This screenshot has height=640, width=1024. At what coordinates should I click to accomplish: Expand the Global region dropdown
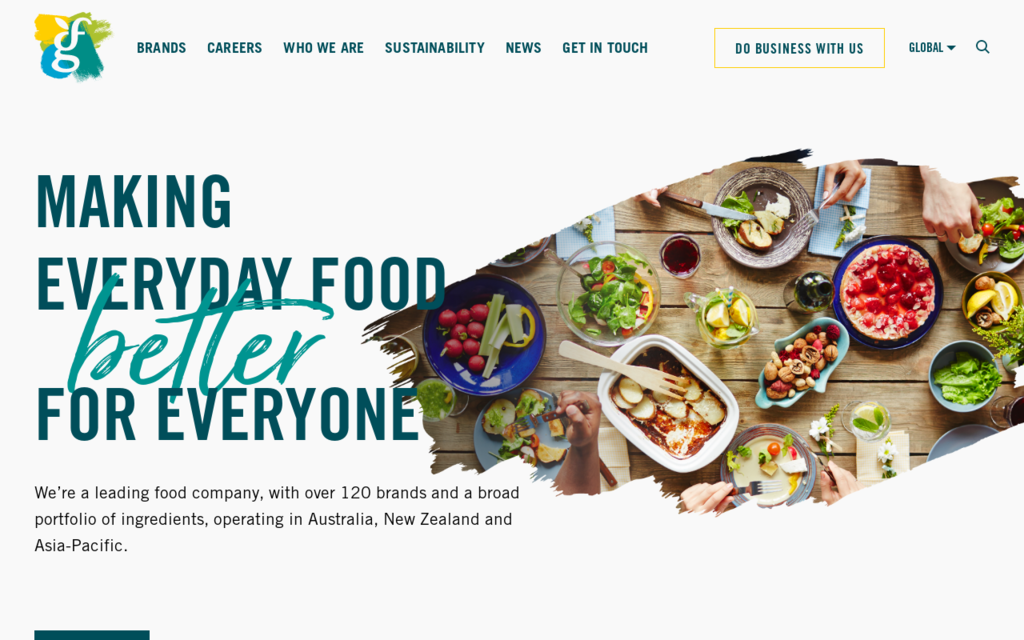click(x=932, y=48)
